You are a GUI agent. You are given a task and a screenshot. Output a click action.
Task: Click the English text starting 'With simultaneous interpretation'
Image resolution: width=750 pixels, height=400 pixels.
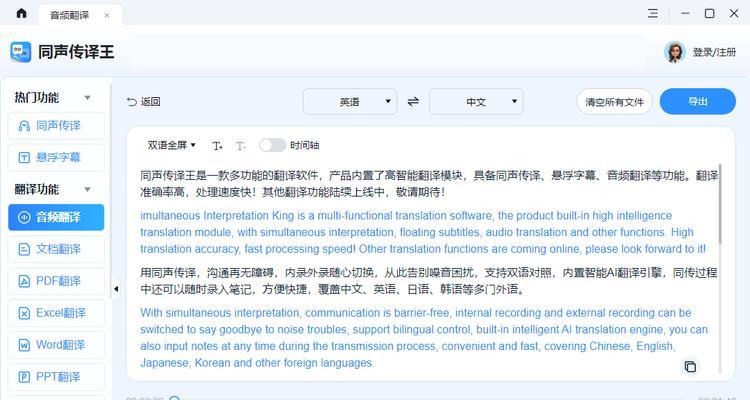coord(424,338)
